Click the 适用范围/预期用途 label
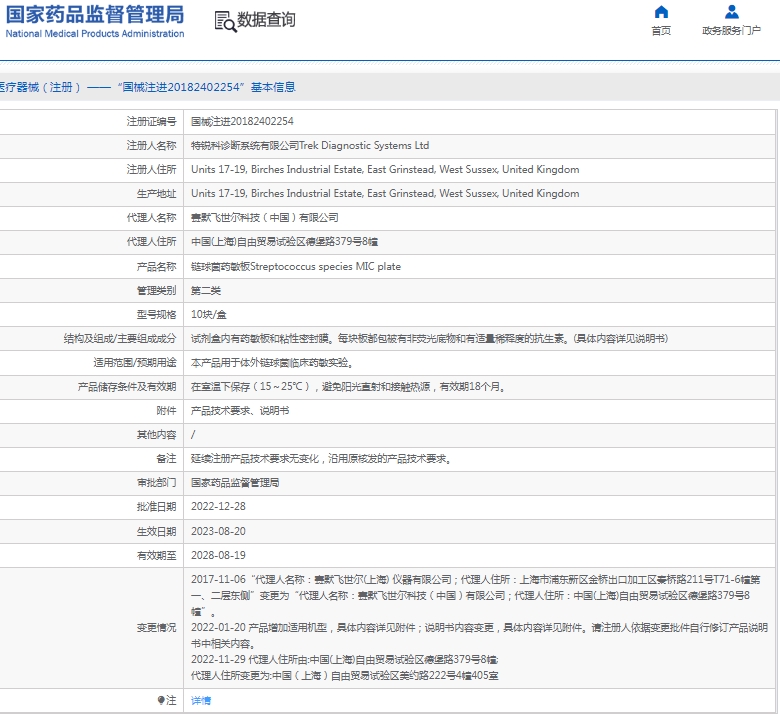 coord(135,362)
